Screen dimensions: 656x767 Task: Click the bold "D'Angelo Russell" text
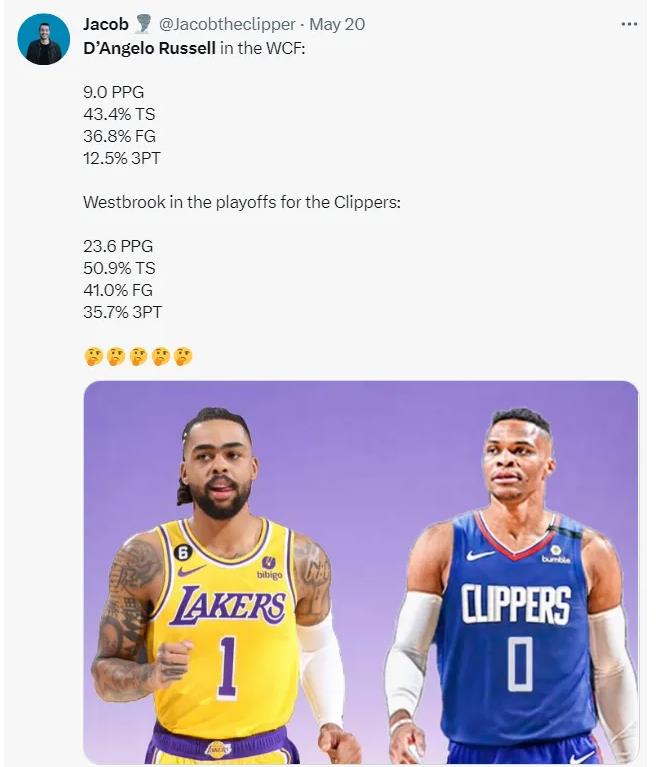[x=149, y=47]
